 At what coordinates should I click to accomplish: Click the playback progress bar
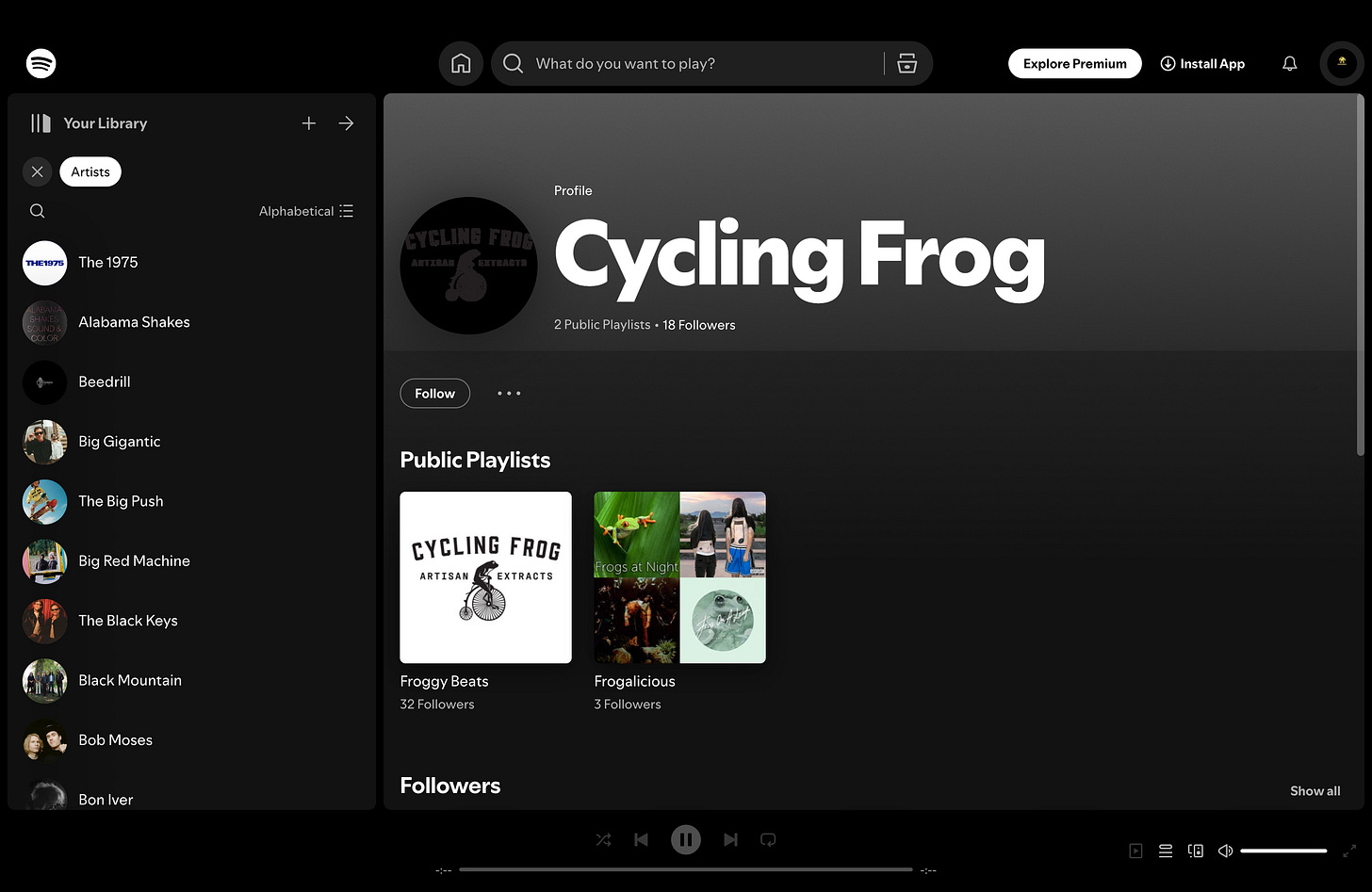(686, 869)
